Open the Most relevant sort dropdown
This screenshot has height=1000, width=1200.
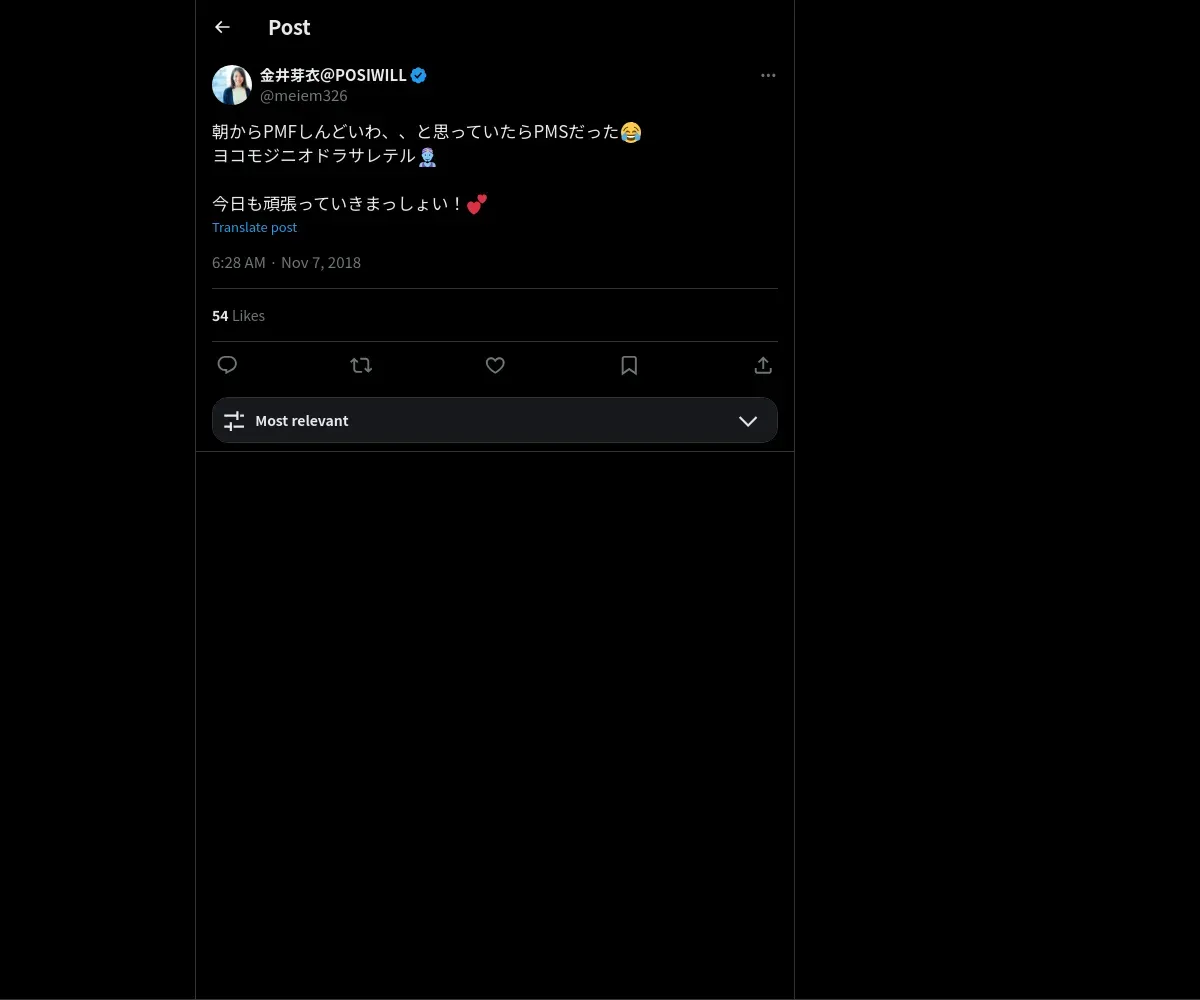495,420
